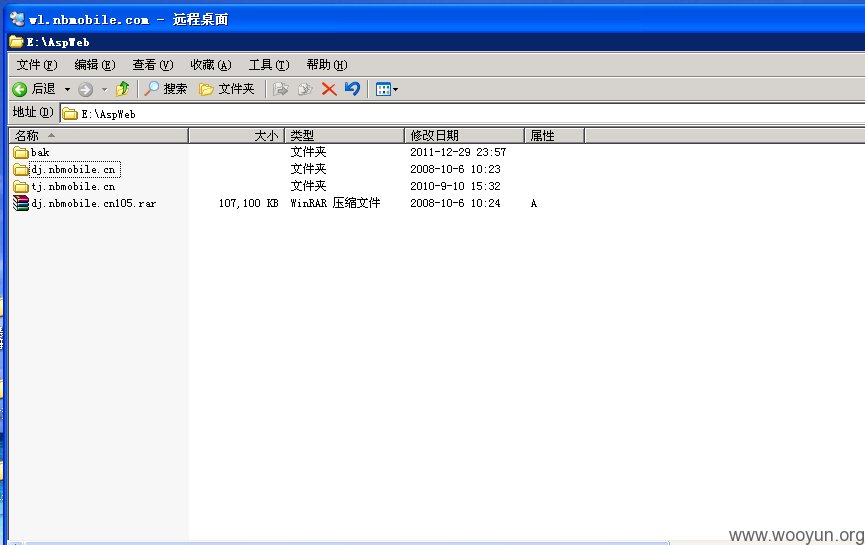The height and width of the screenshot is (545, 865).
Task: Click the date 2011-12-29 23:57
Action: tap(458, 152)
